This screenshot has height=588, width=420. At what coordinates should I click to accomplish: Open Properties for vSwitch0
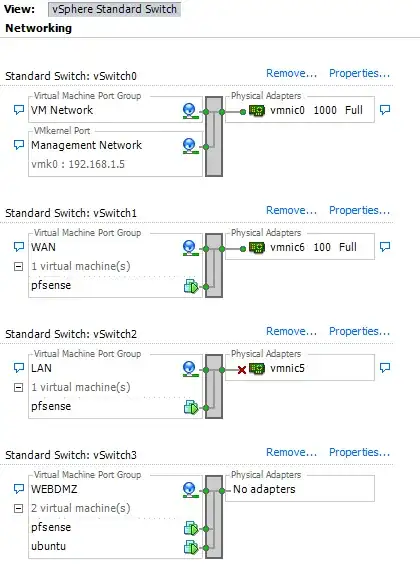click(x=359, y=73)
